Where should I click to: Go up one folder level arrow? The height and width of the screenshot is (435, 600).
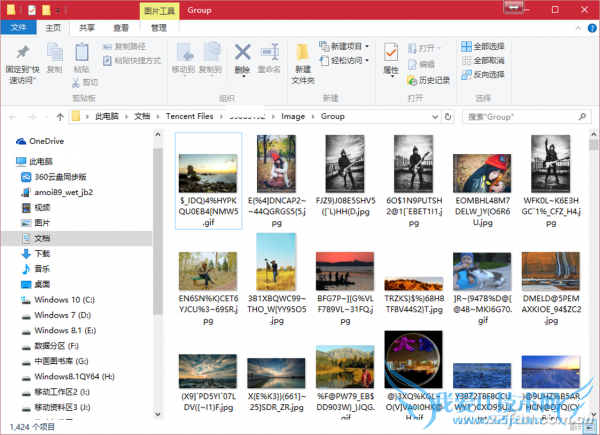tap(60, 117)
